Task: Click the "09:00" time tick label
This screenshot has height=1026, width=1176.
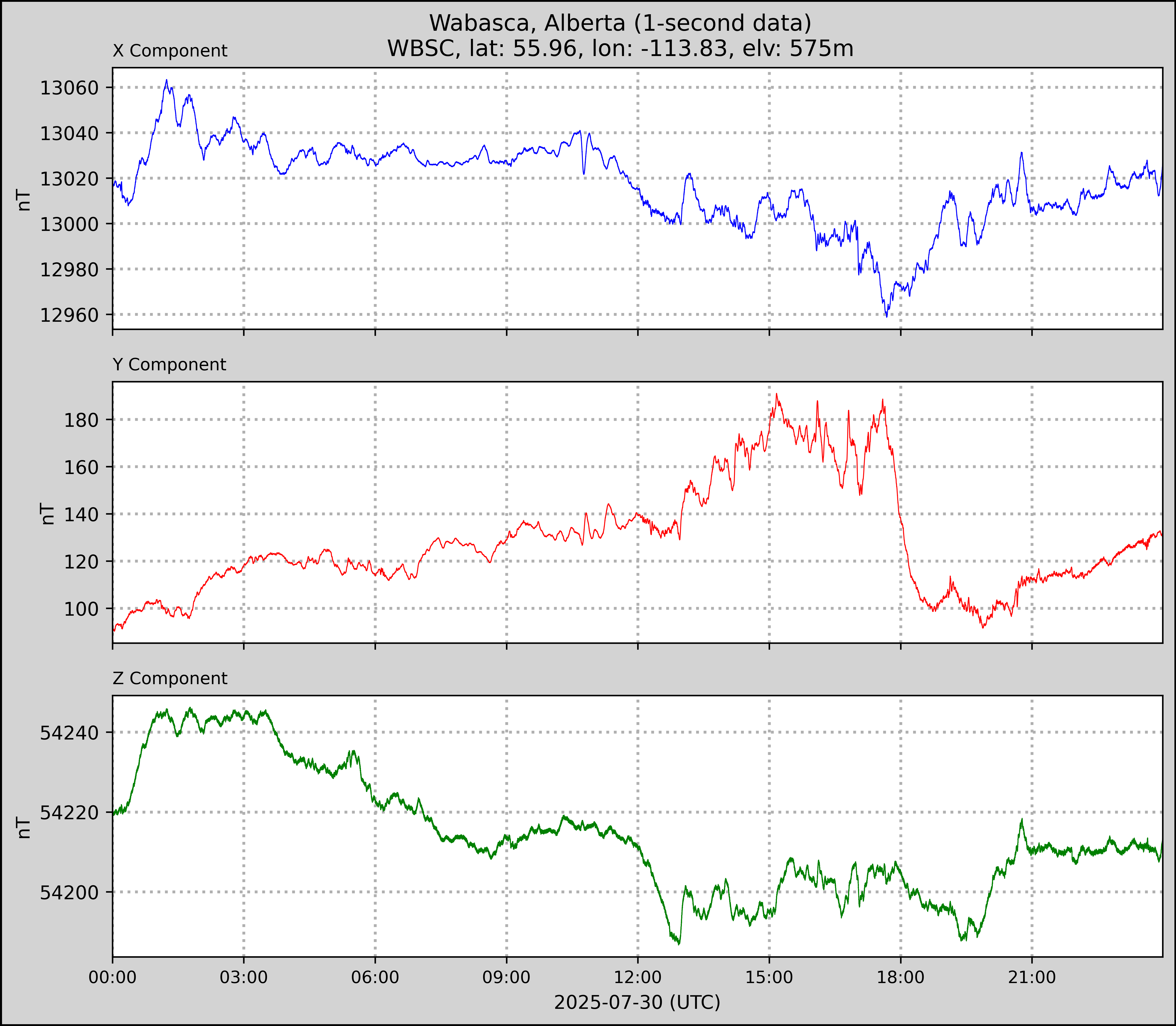Action: (506, 977)
